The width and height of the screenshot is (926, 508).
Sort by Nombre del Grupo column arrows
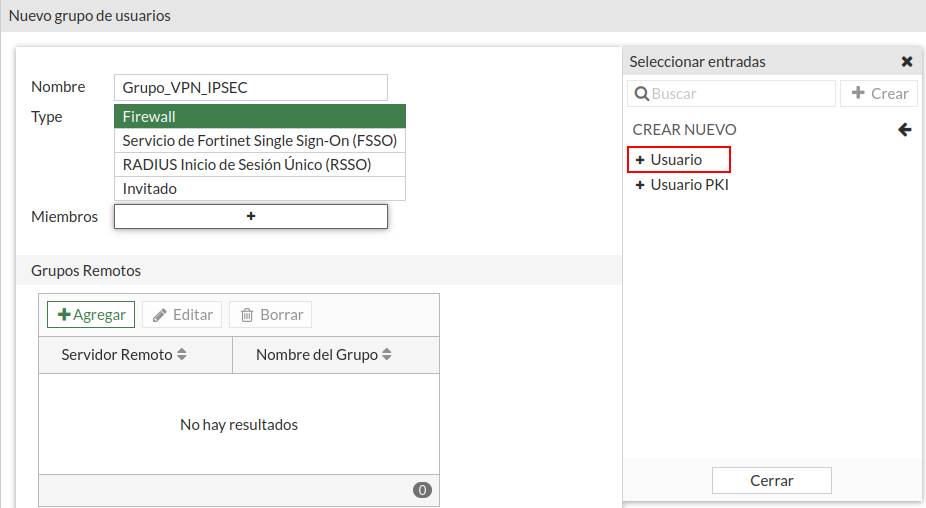tap(387, 355)
